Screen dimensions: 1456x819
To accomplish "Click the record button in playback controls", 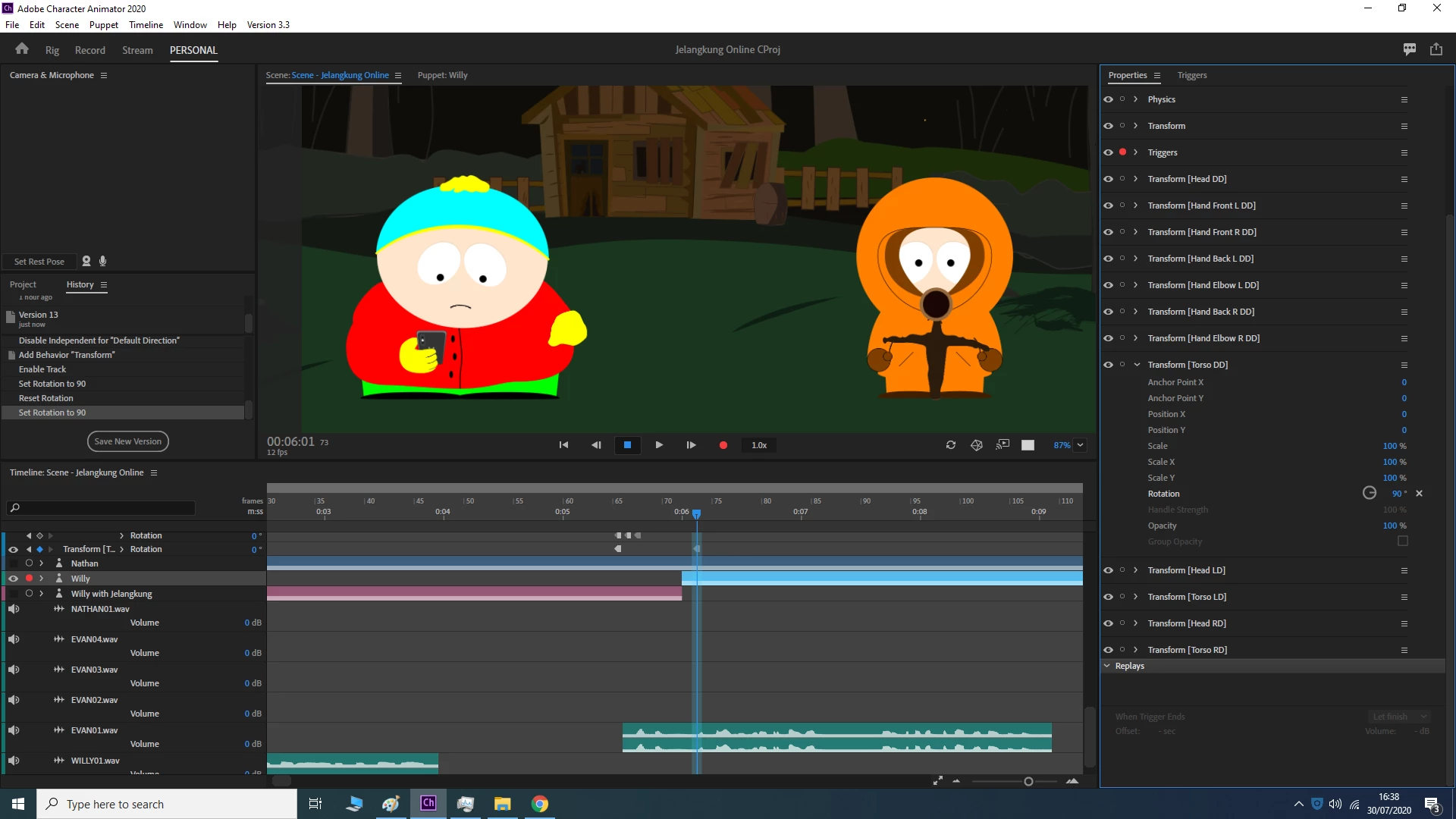I will click(x=723, y=445).
